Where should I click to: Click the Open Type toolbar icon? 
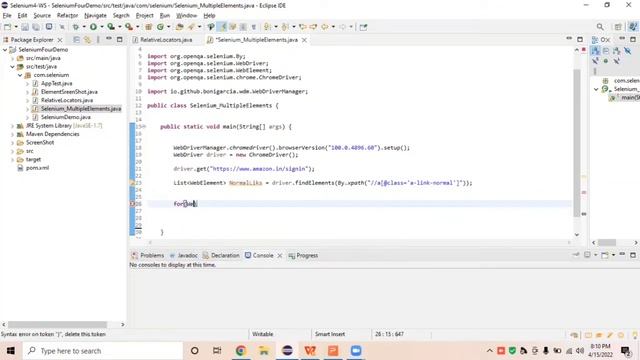point(180,27)
